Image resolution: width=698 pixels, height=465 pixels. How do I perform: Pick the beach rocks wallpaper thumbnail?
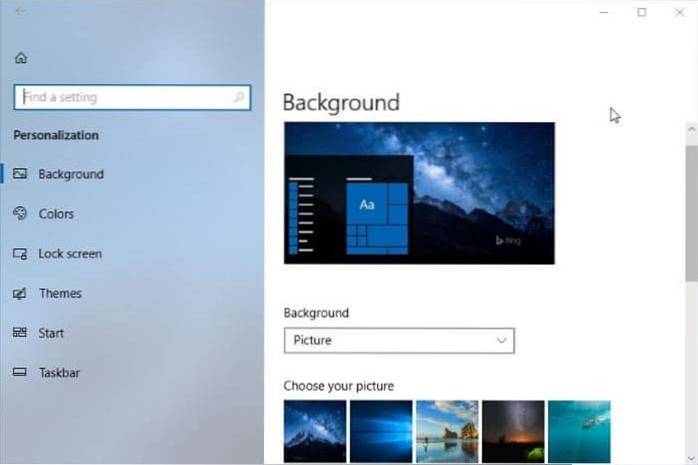coord(447,431)
